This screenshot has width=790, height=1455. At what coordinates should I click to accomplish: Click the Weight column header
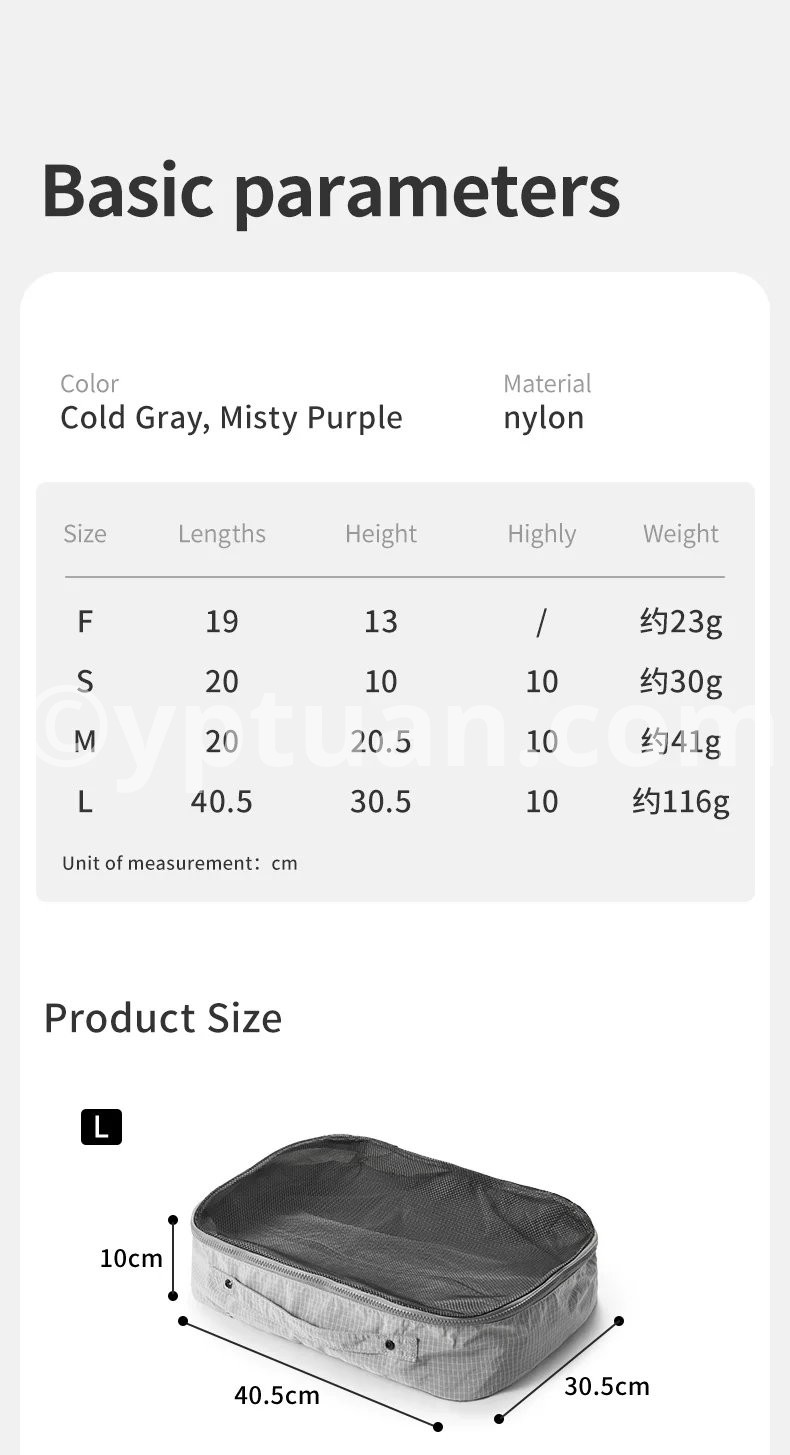pyautogui.click(x=680, y=534)
